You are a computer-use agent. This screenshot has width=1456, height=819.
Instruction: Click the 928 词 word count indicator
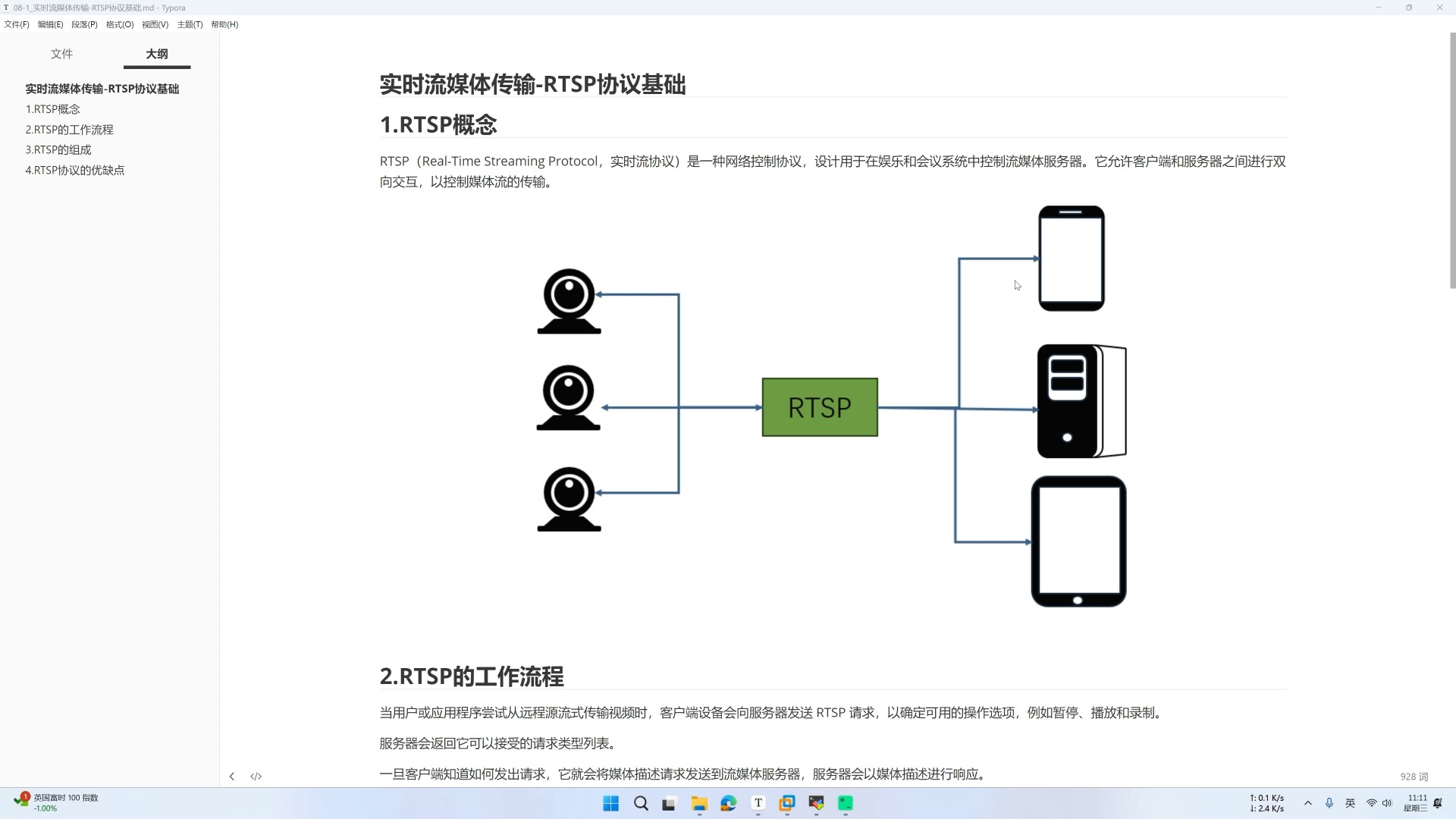coord(1414,776)
